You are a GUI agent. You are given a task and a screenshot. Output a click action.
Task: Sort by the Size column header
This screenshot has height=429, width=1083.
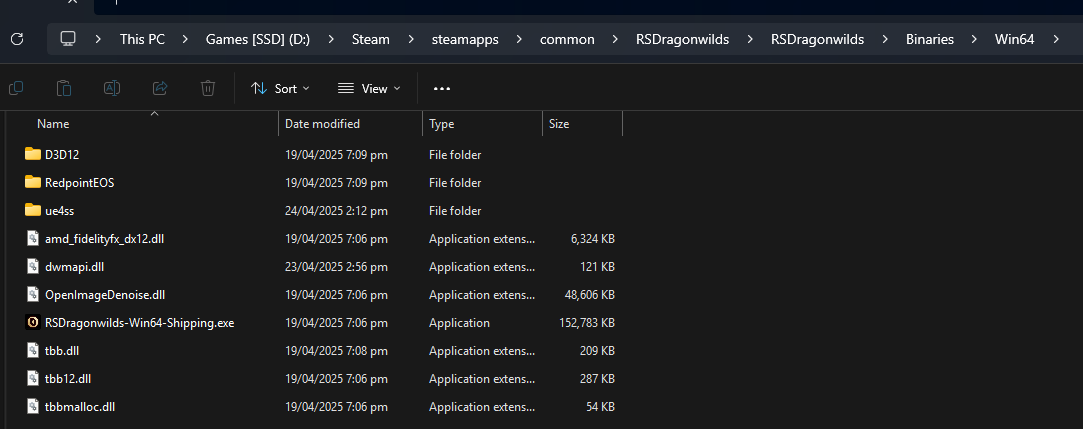[x=559, y=124]
